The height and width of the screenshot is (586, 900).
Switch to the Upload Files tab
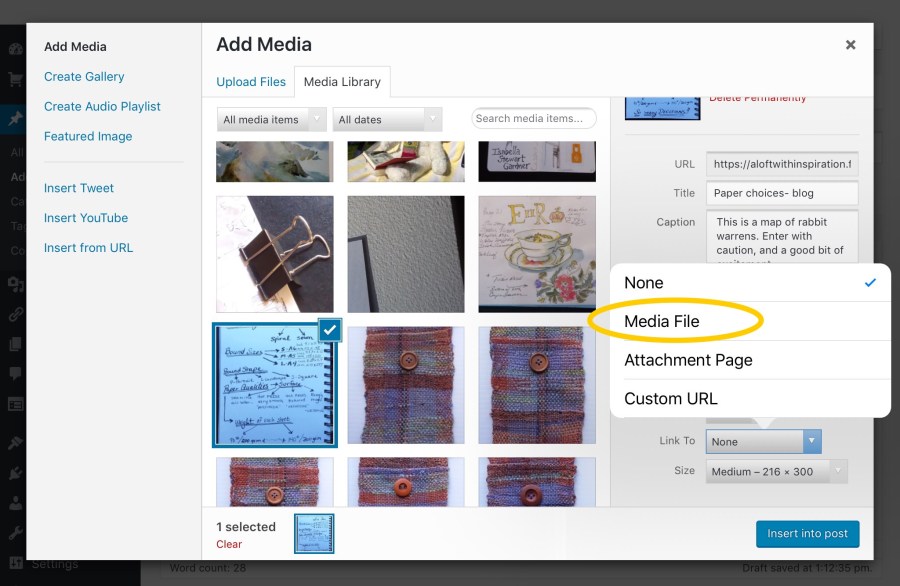(x=251, y=82)
